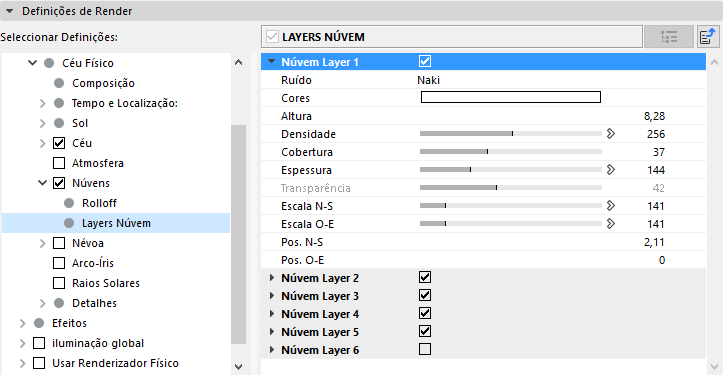Disable the Núvem Layer 2 checkbox
Viewport: 723px width, 375px height.
(x=425, y=277)
